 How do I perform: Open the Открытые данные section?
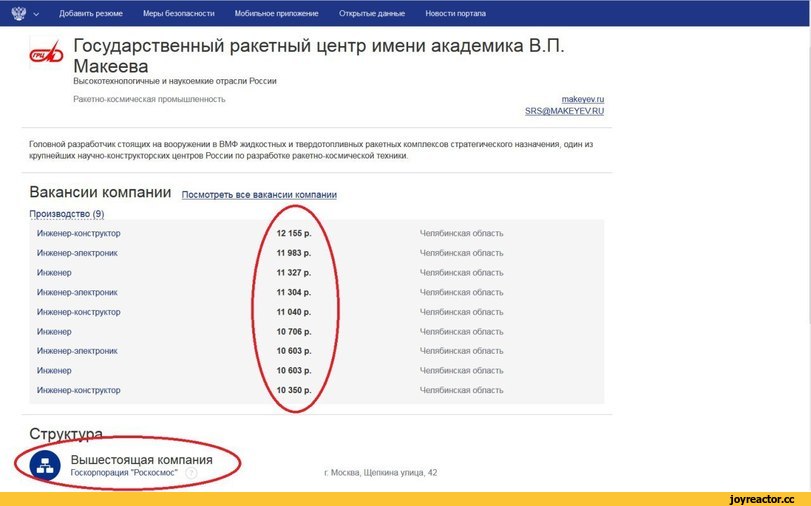pos(372,13)
